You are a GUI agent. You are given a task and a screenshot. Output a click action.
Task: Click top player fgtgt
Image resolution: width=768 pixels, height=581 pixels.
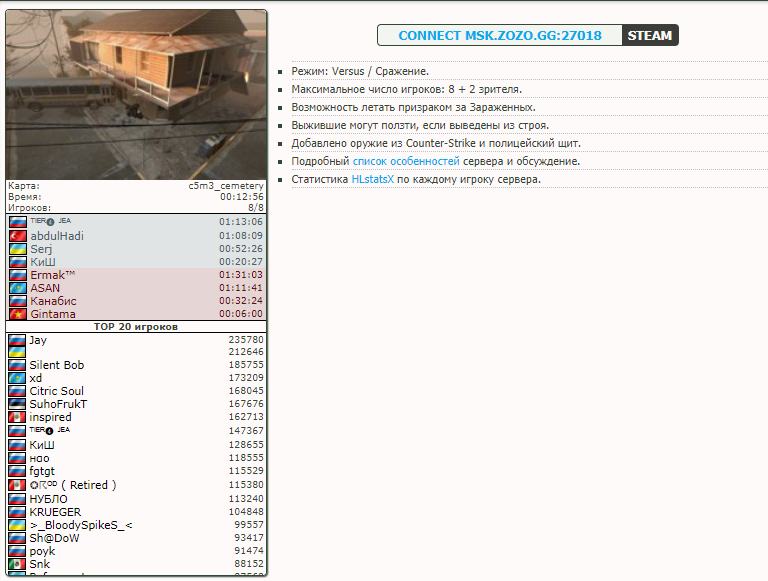pyautogui.click(x=42, y=471)
